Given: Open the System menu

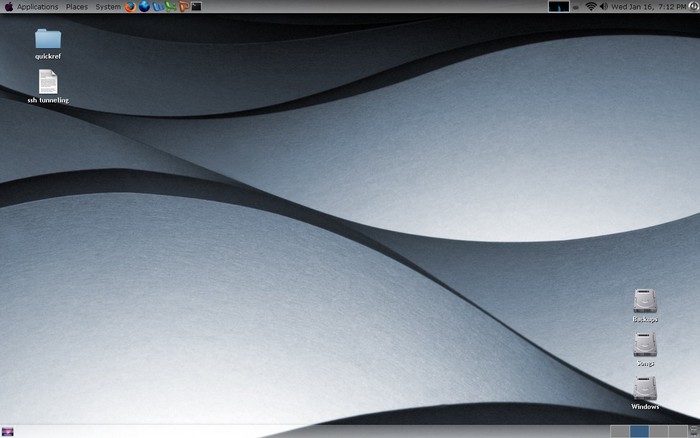Looking at the screenshot, I should [x=107, y=7].
